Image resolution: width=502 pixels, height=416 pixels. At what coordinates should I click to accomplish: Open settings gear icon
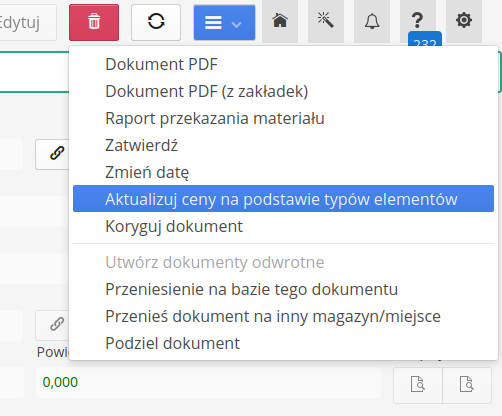pos(464,21)
